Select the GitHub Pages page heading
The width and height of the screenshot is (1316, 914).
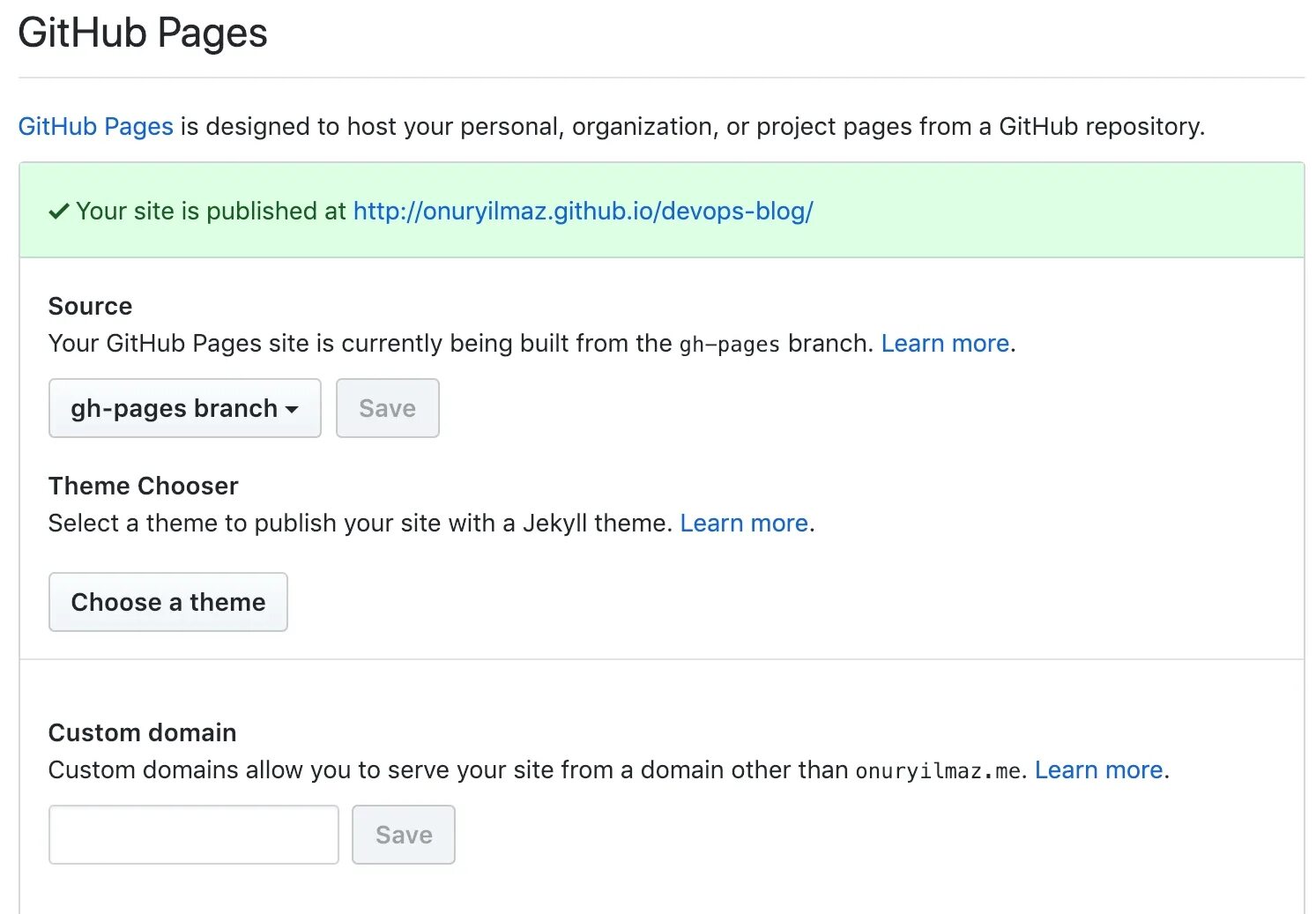click(143, 33)
